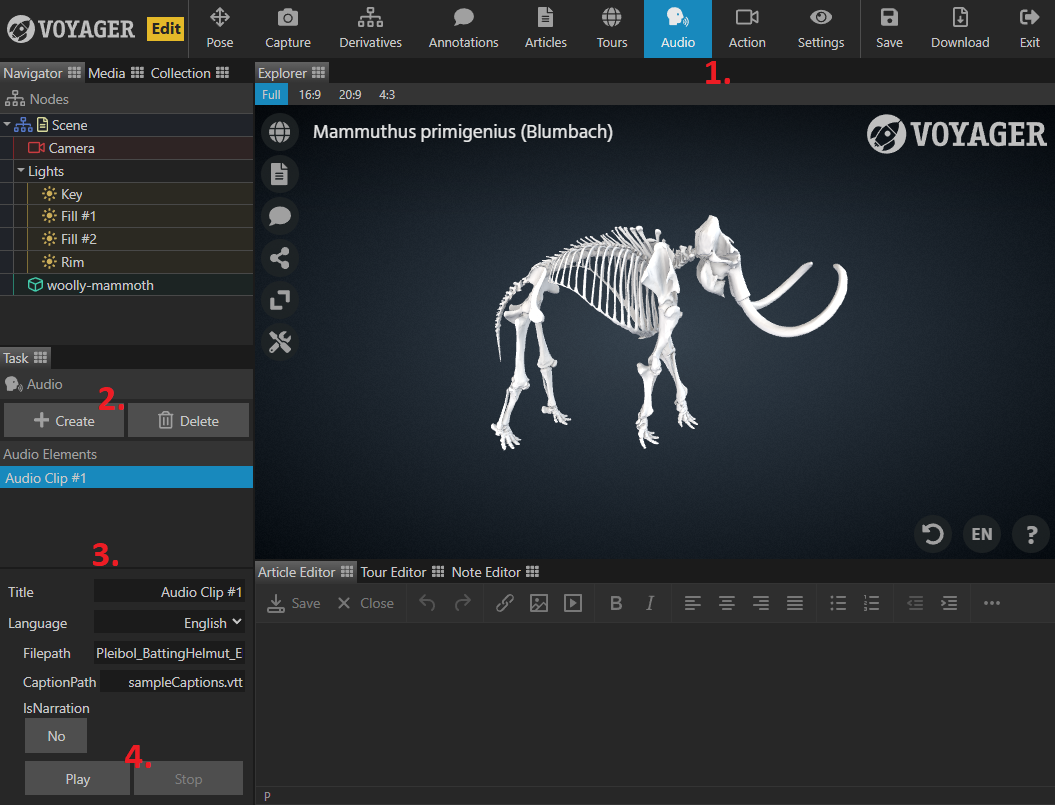Collapse the Scene tree node

8,125
